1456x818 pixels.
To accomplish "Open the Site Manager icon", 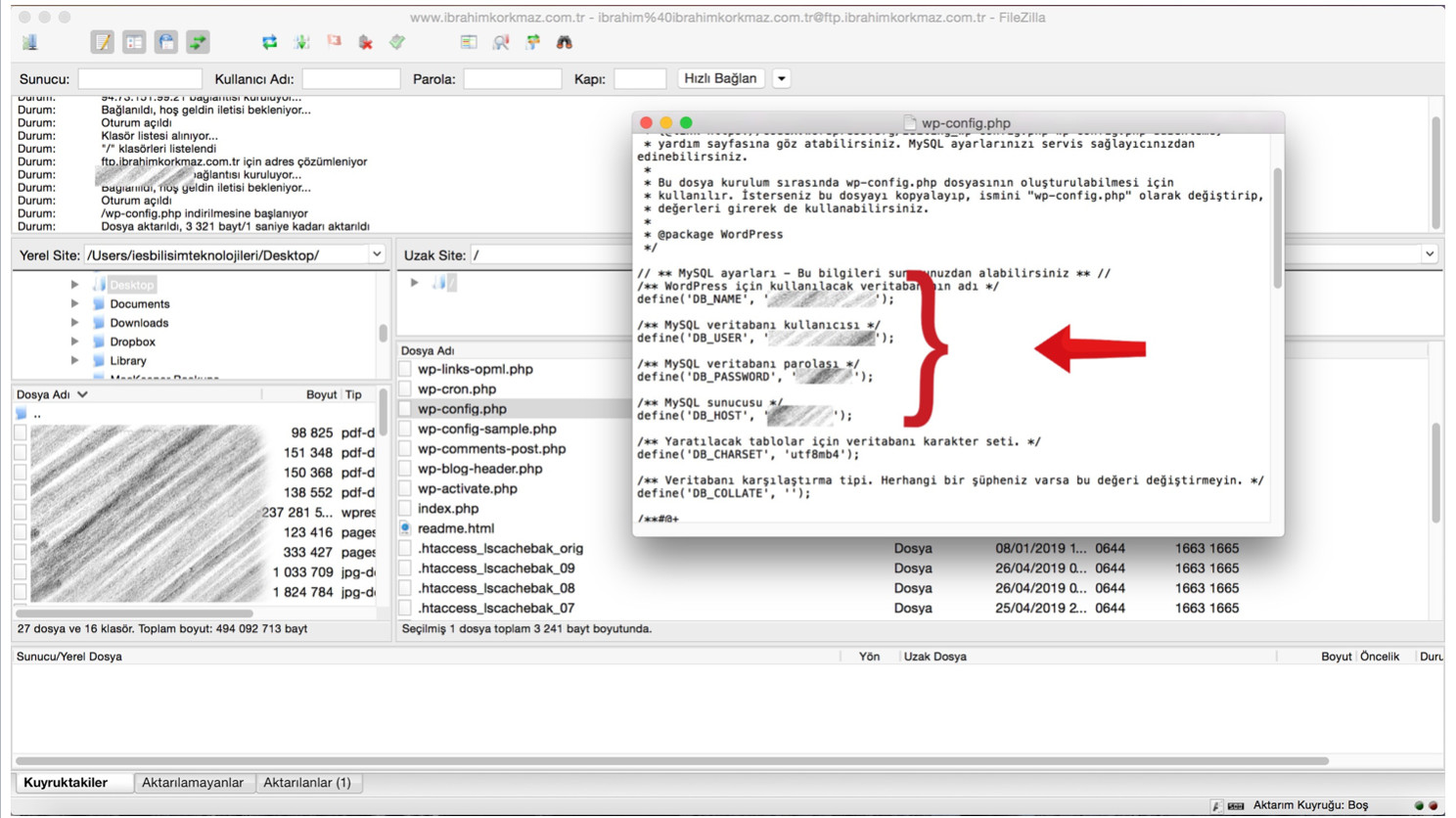I will [30, 42].
